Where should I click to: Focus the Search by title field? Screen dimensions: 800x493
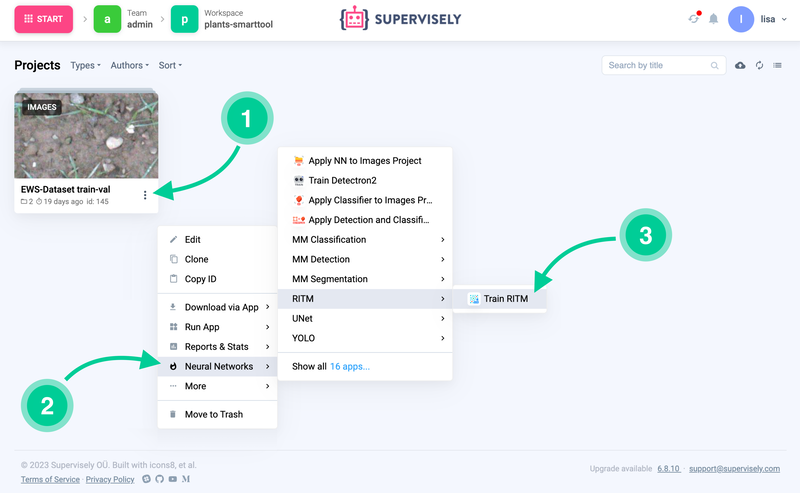[x=663, y=65]
